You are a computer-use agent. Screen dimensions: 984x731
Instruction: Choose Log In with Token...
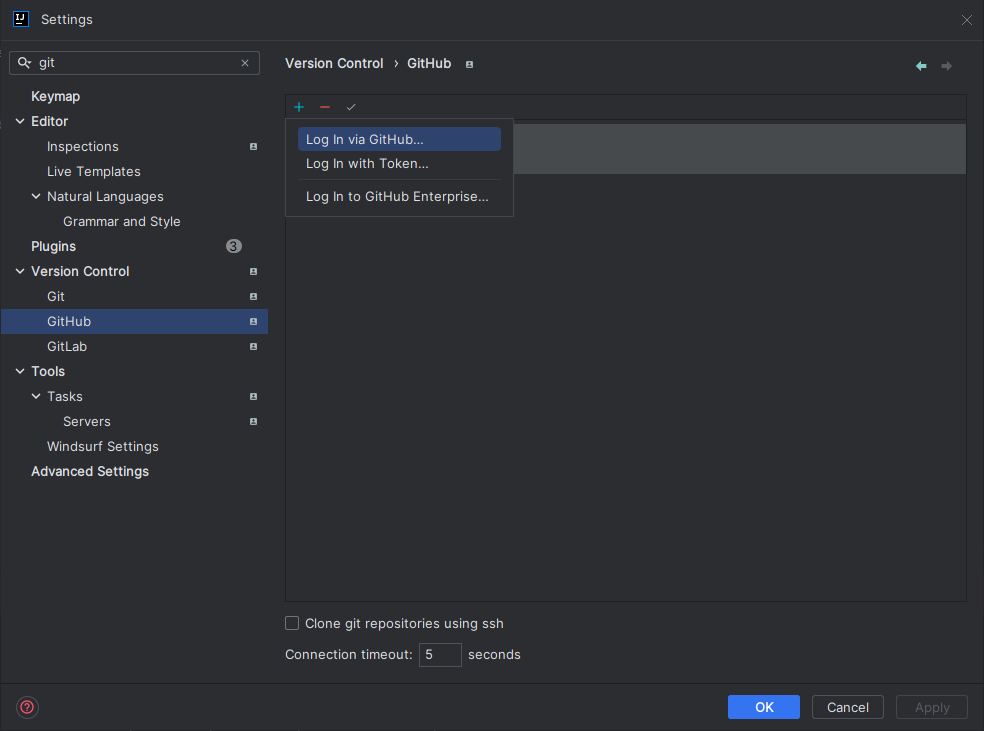(x=399, y=164)
